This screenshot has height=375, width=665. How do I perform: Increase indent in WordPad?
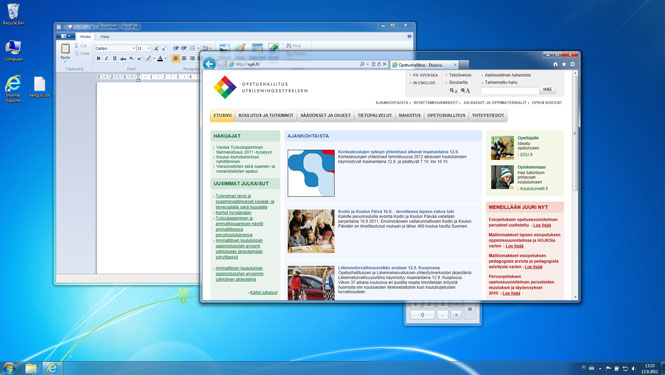click(184, 48)
